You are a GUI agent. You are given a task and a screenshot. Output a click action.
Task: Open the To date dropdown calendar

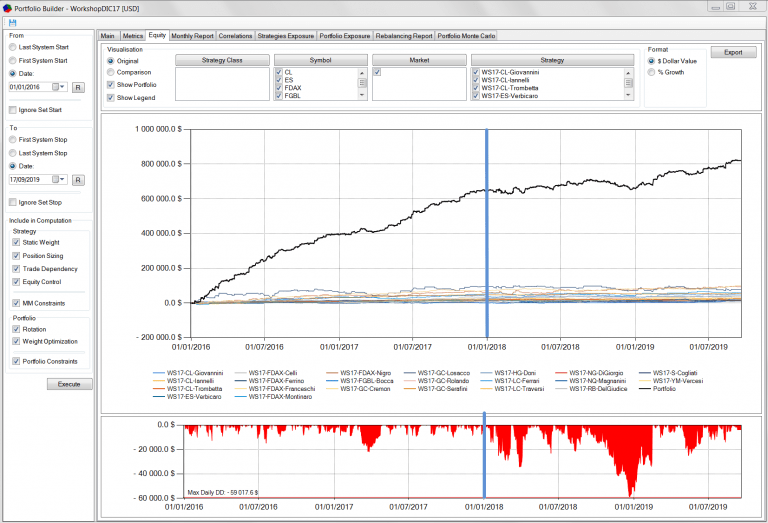(x=62, y=180)
